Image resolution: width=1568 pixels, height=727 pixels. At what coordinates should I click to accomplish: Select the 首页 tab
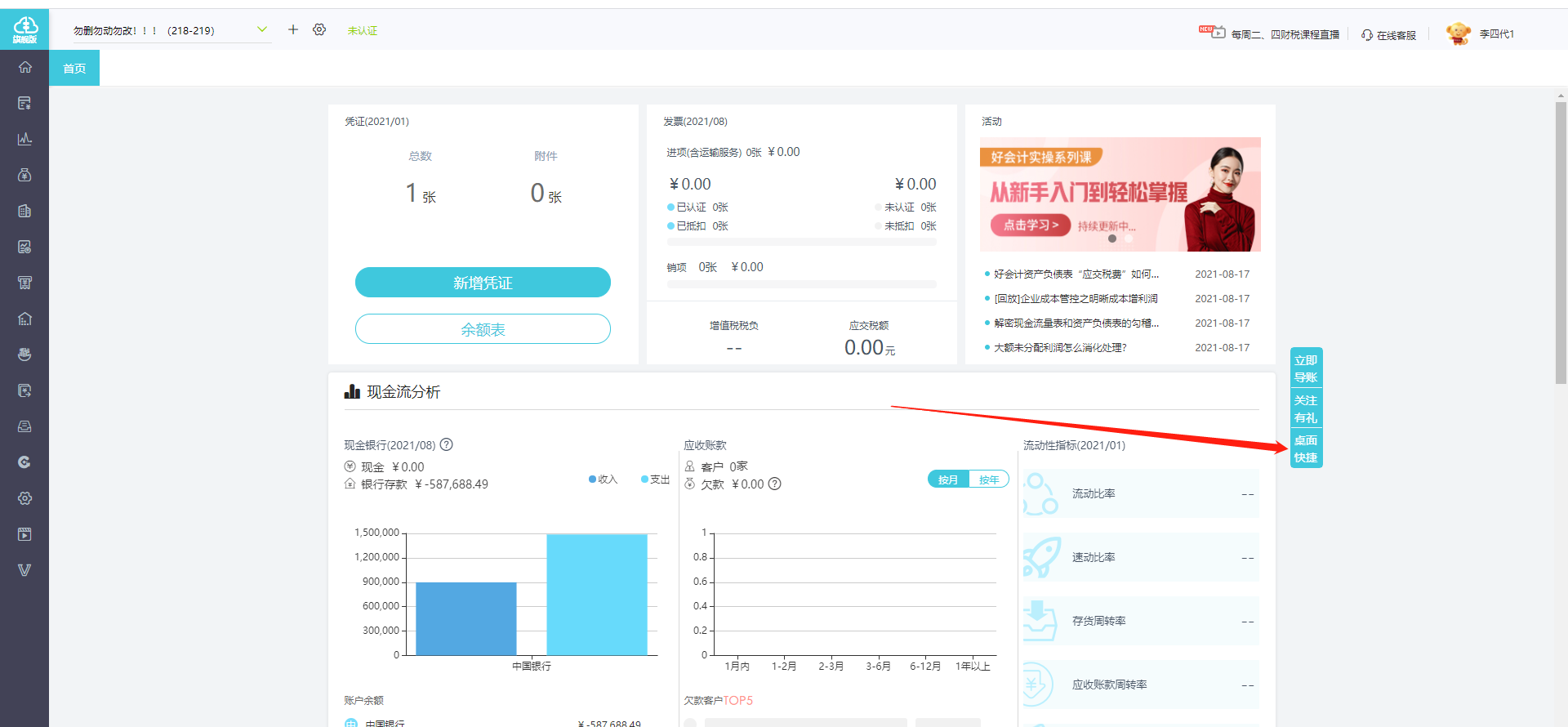[74, 68]
